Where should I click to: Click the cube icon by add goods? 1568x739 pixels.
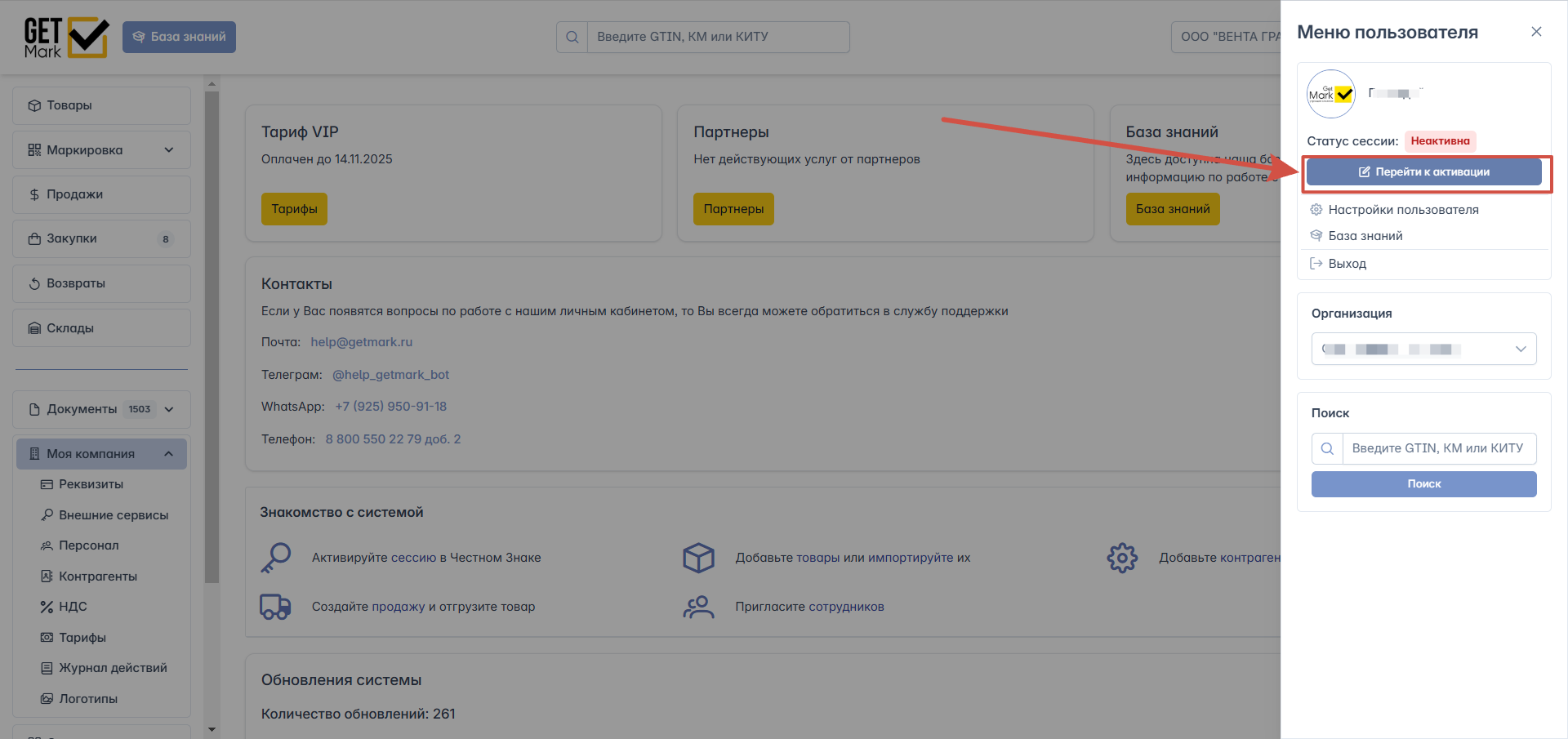pyautogui.click(x=698, y=558)
